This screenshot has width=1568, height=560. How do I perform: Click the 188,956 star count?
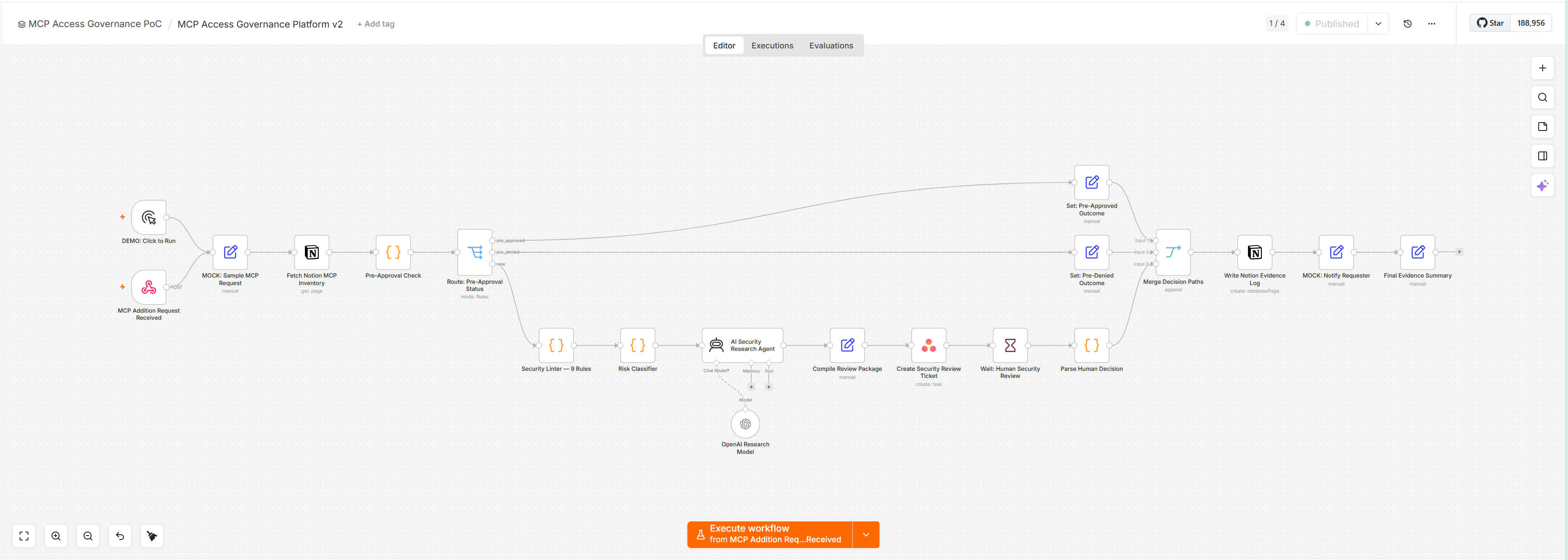pos(1530,23)
